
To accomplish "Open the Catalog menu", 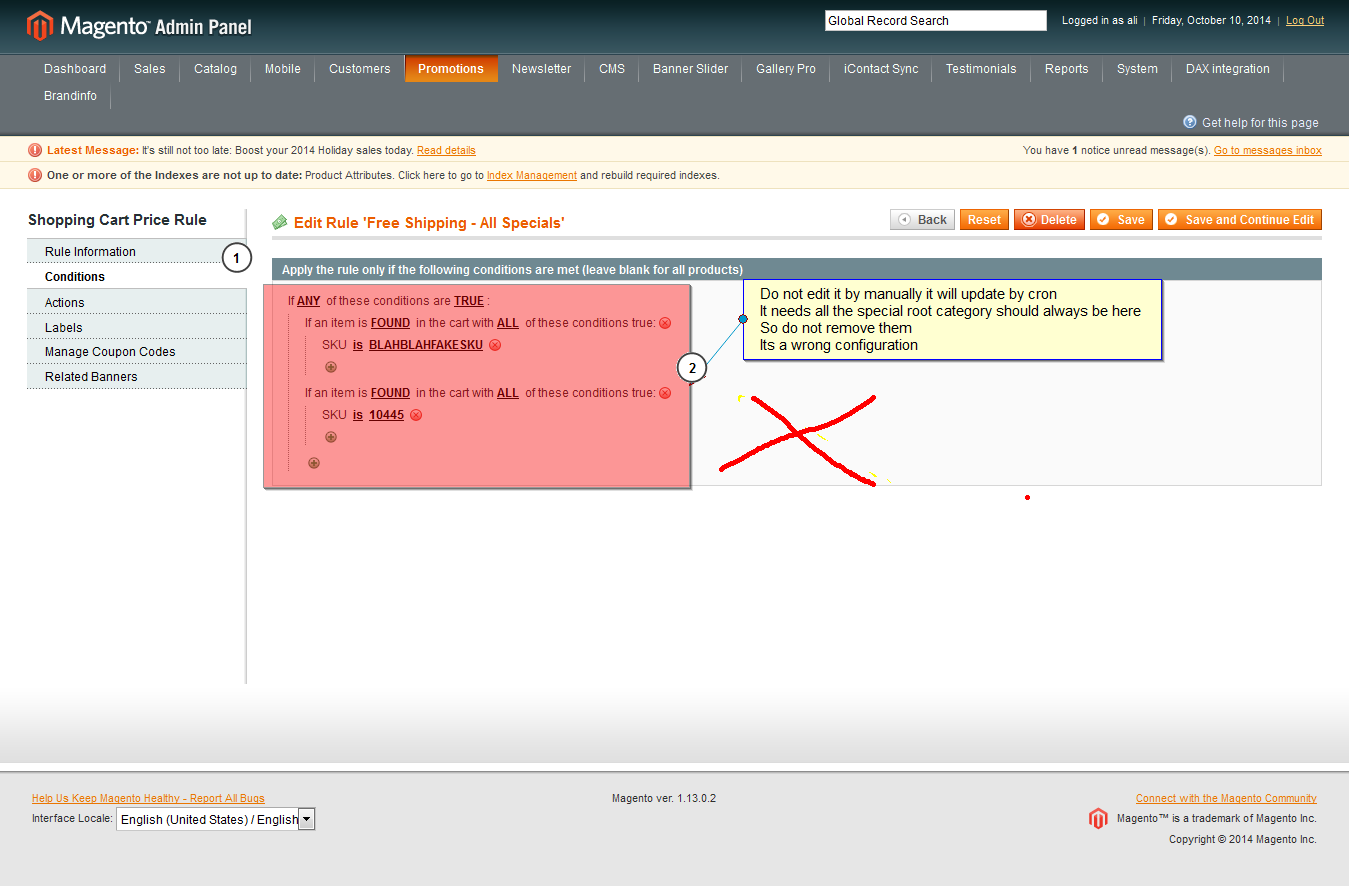I will tap(216, 69).
